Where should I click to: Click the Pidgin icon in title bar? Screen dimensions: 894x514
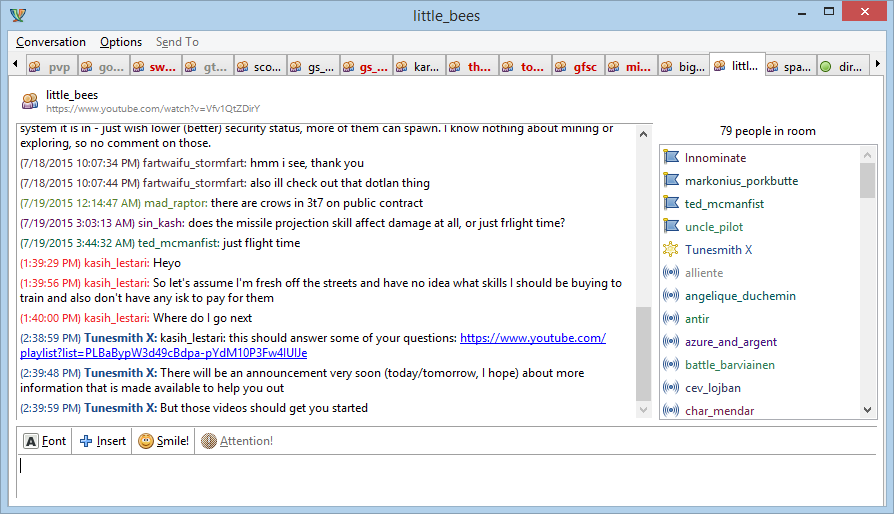17,15
